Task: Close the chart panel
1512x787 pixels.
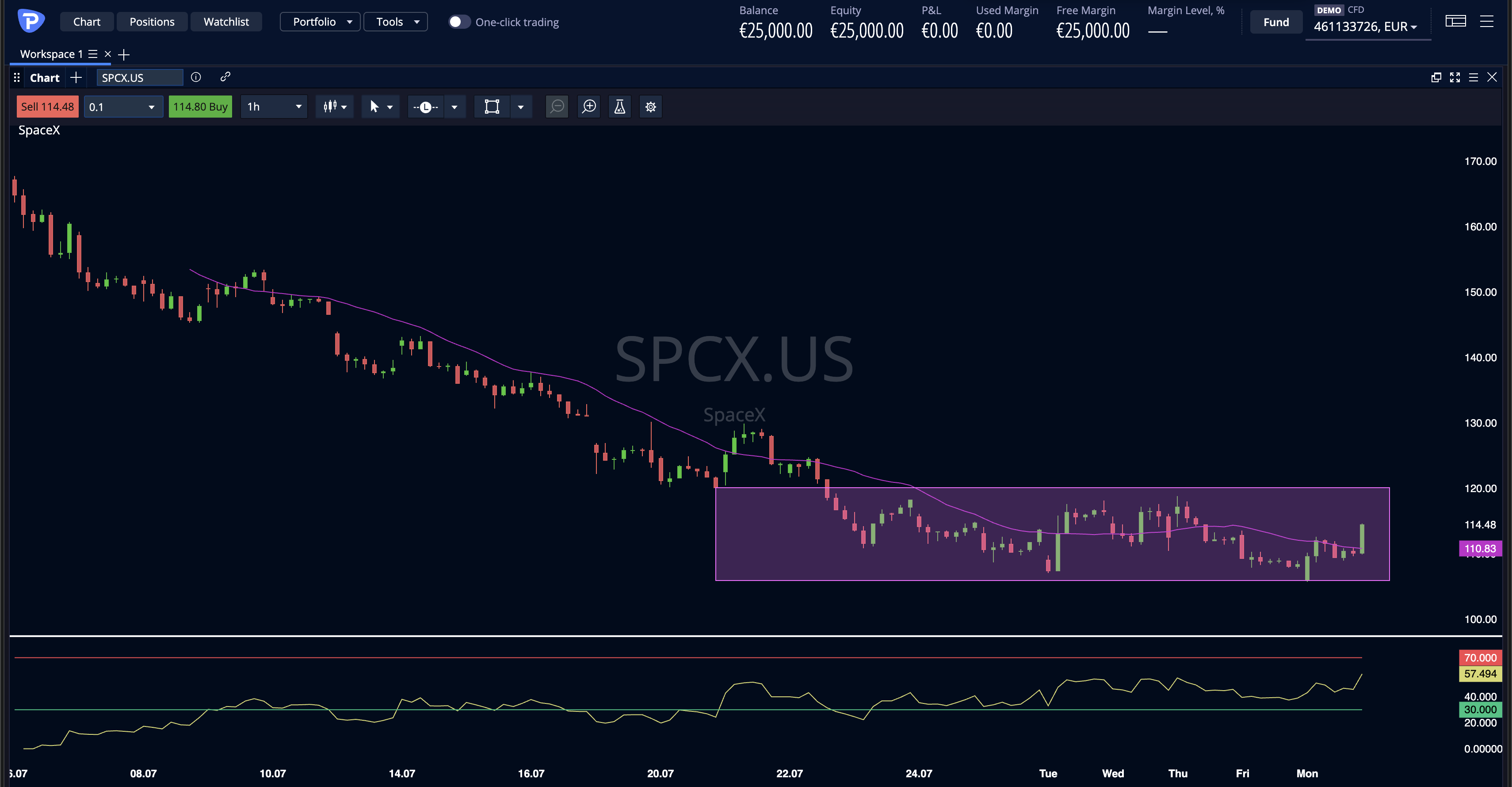Action: click(1492, 77)
